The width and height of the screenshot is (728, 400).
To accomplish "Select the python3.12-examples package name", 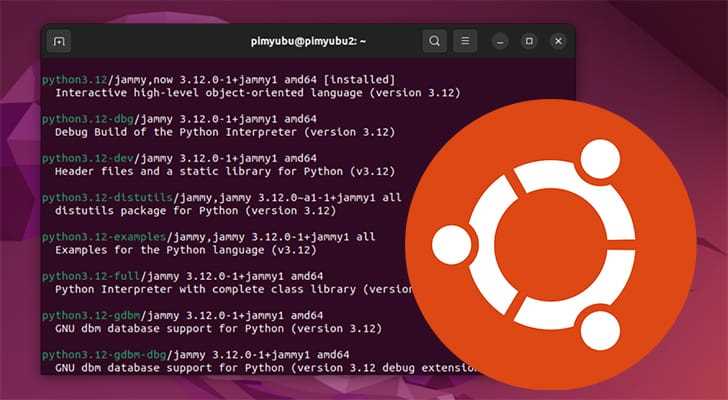I will tap(104, 238).
